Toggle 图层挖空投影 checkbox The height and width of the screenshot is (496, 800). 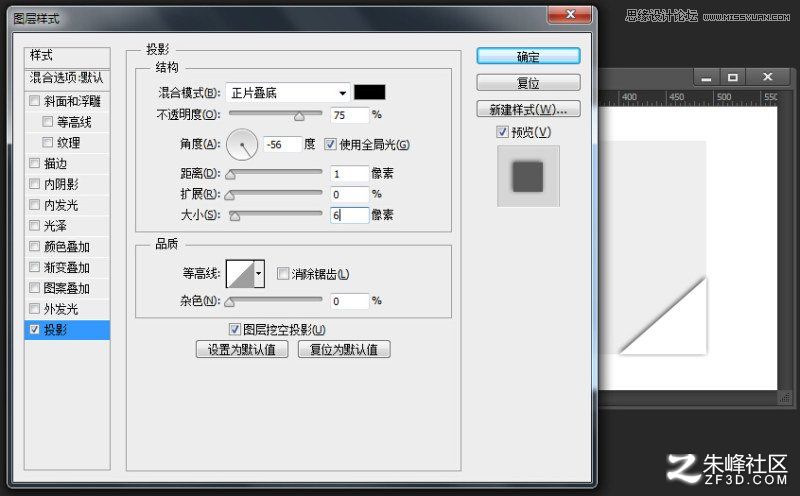tap(234, 329)
